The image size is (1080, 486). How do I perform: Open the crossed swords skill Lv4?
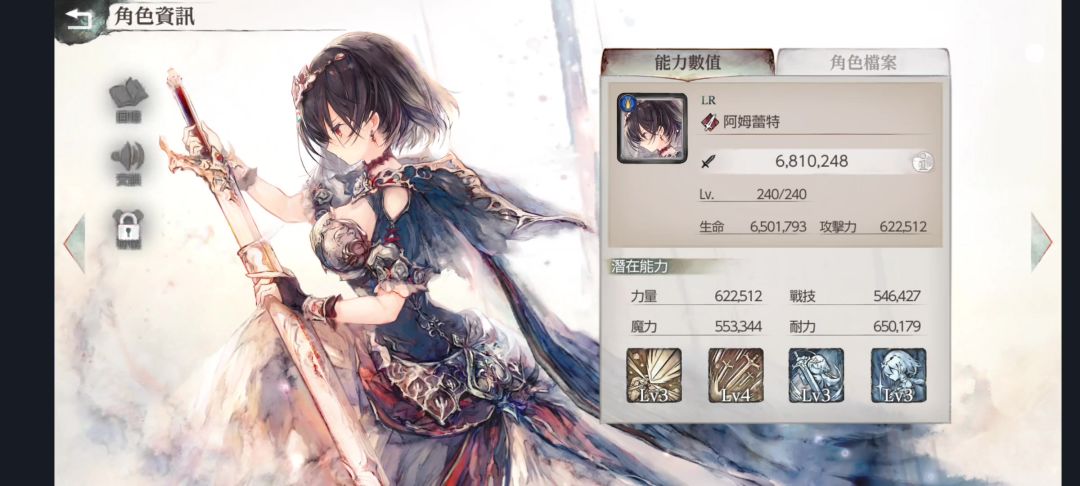pos(736,375)
